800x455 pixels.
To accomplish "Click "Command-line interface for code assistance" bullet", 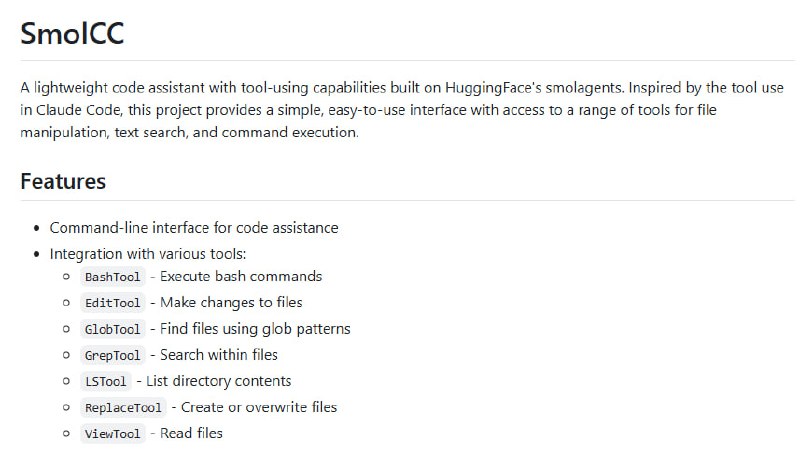I will 194,227.
